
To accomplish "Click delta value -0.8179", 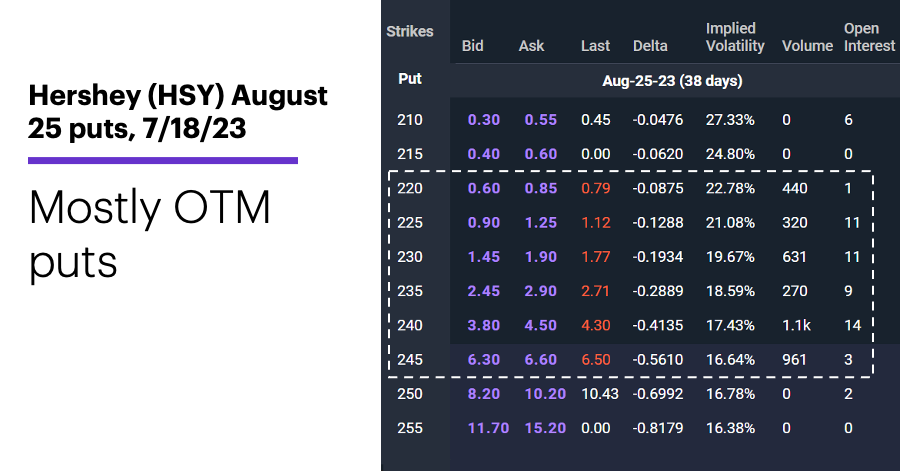I will click(x=658, y=428).
